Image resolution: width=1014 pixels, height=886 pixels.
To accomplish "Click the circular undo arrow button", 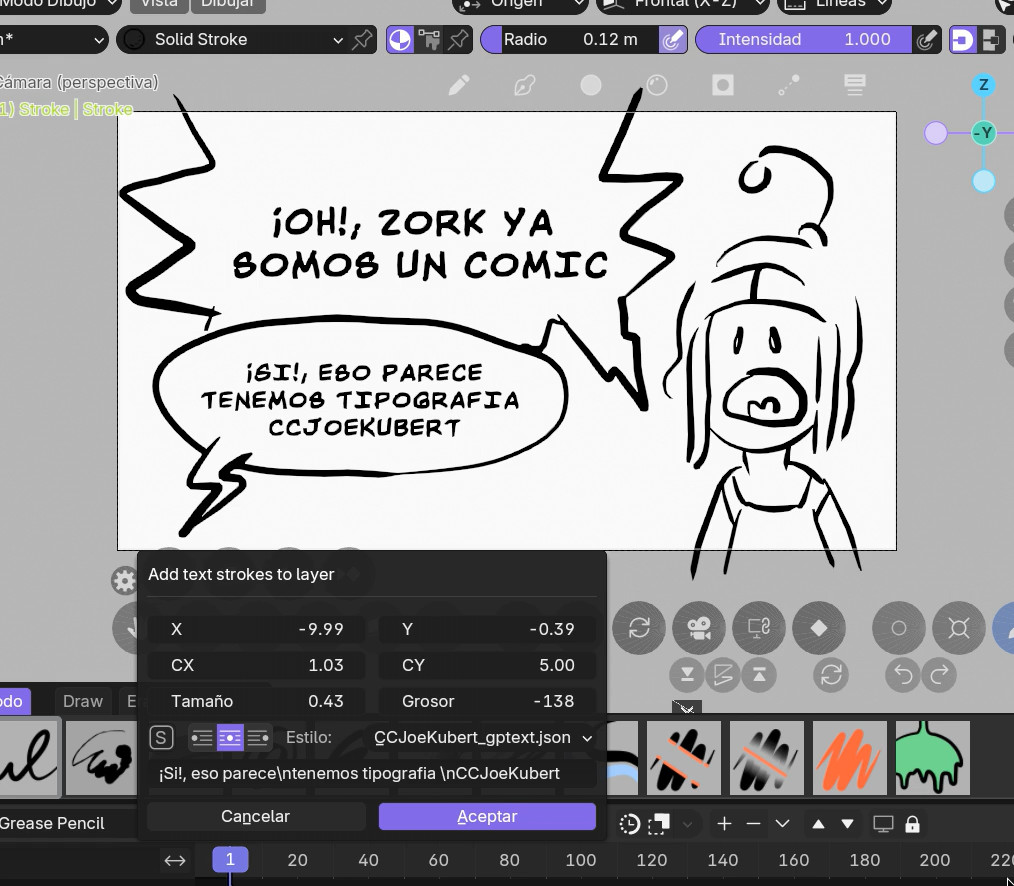I will pos(901,675).
